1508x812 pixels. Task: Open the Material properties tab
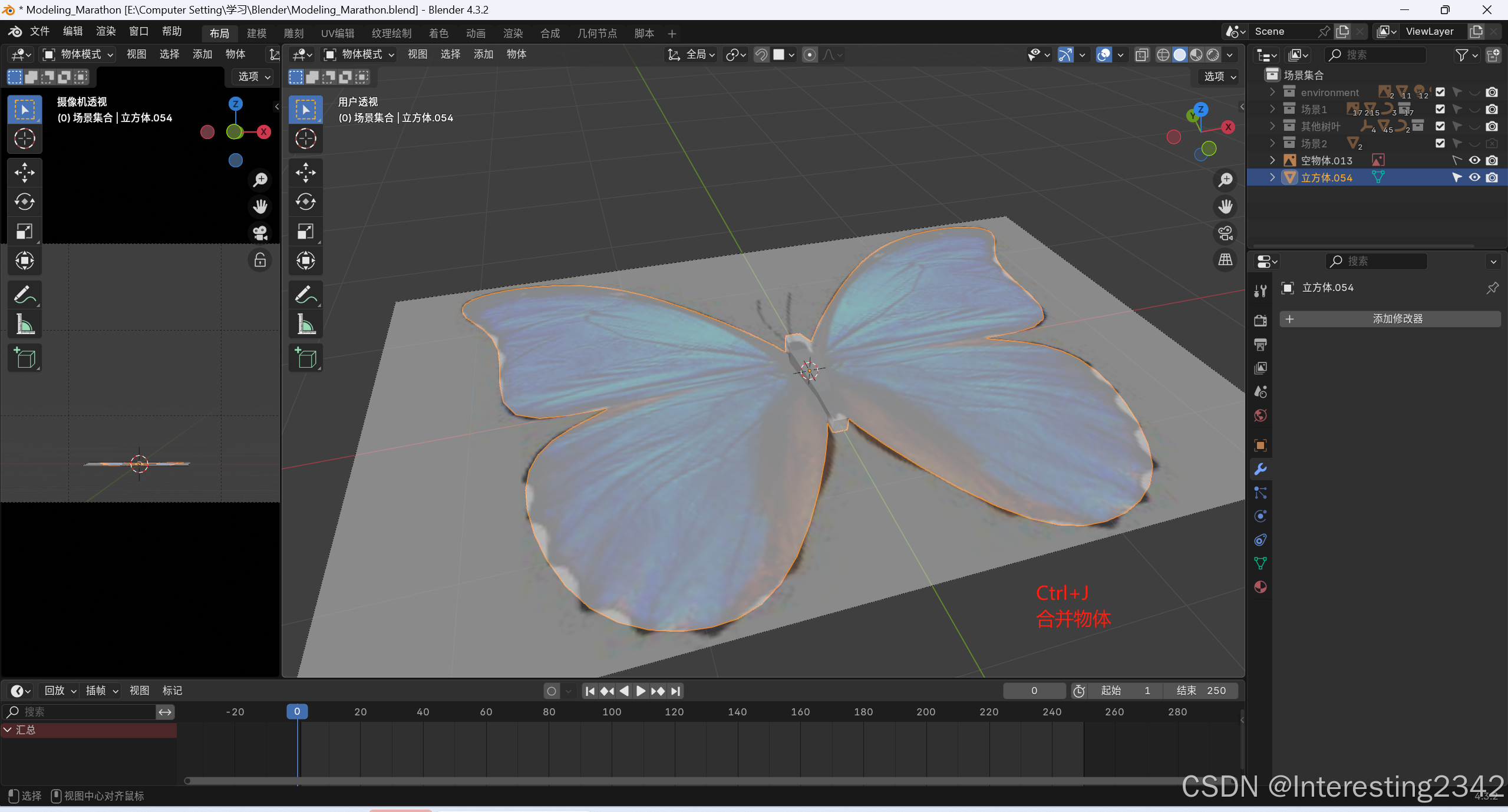pyautogui.click(x=1260, y=587)
